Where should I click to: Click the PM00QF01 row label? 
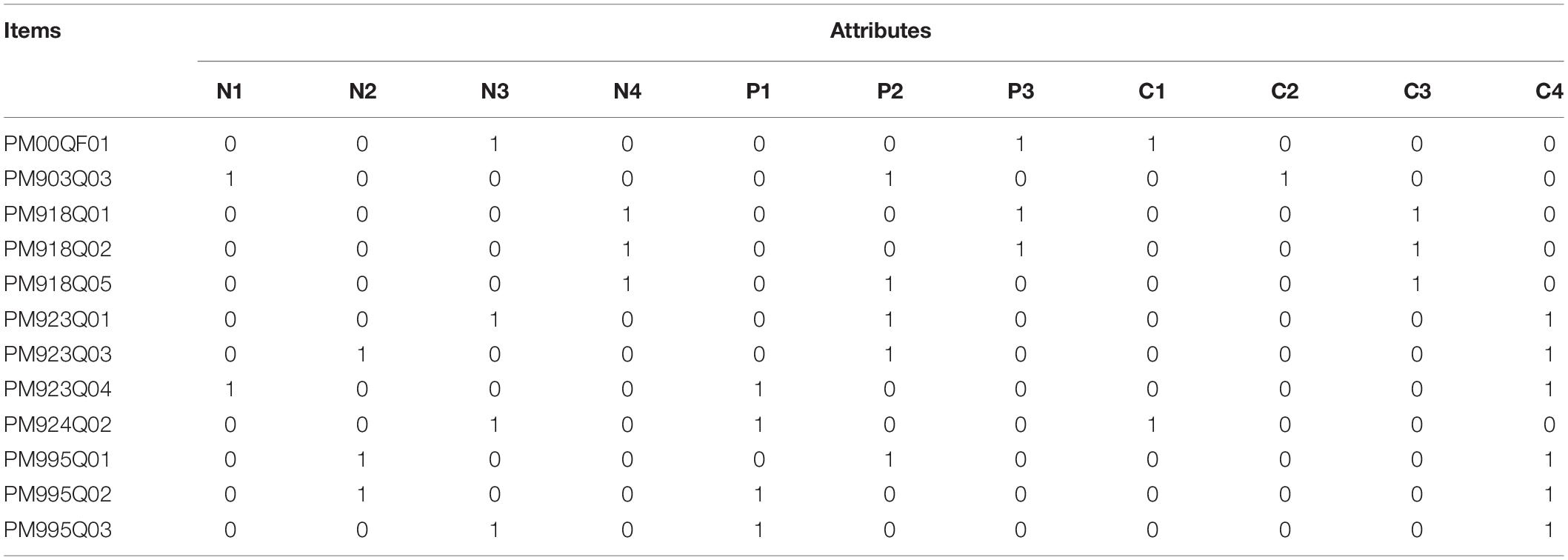point(57,144)
